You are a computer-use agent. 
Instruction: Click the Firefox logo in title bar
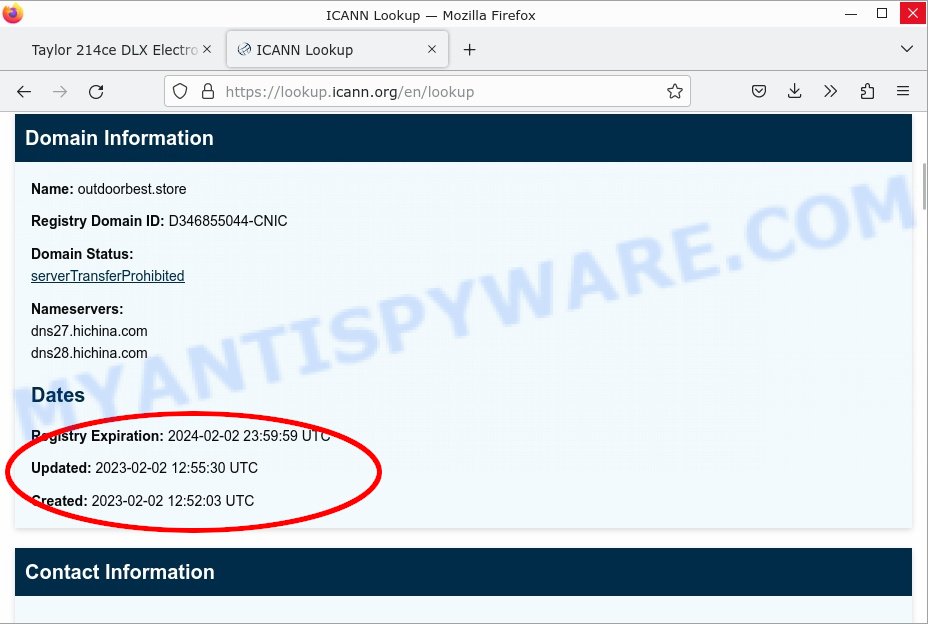(12, 13)
